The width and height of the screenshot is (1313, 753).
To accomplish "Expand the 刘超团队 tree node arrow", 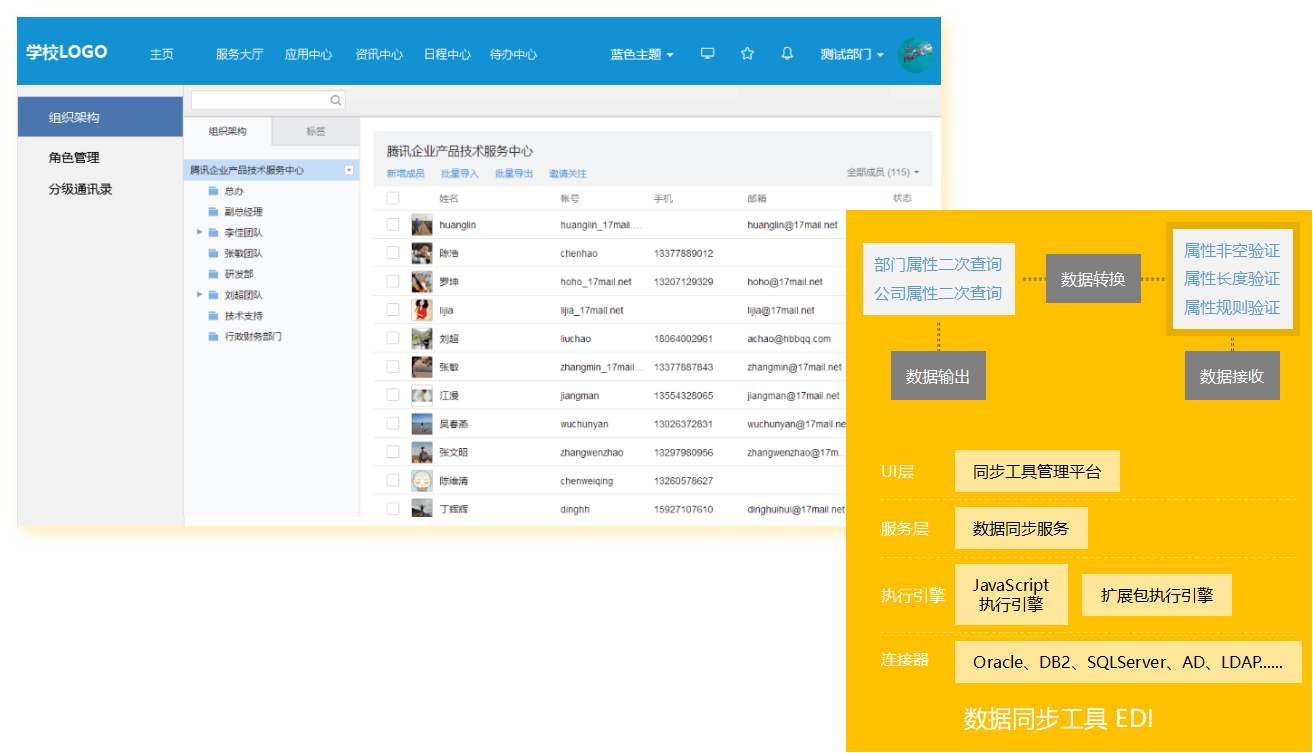I will [x=199, y=295].
